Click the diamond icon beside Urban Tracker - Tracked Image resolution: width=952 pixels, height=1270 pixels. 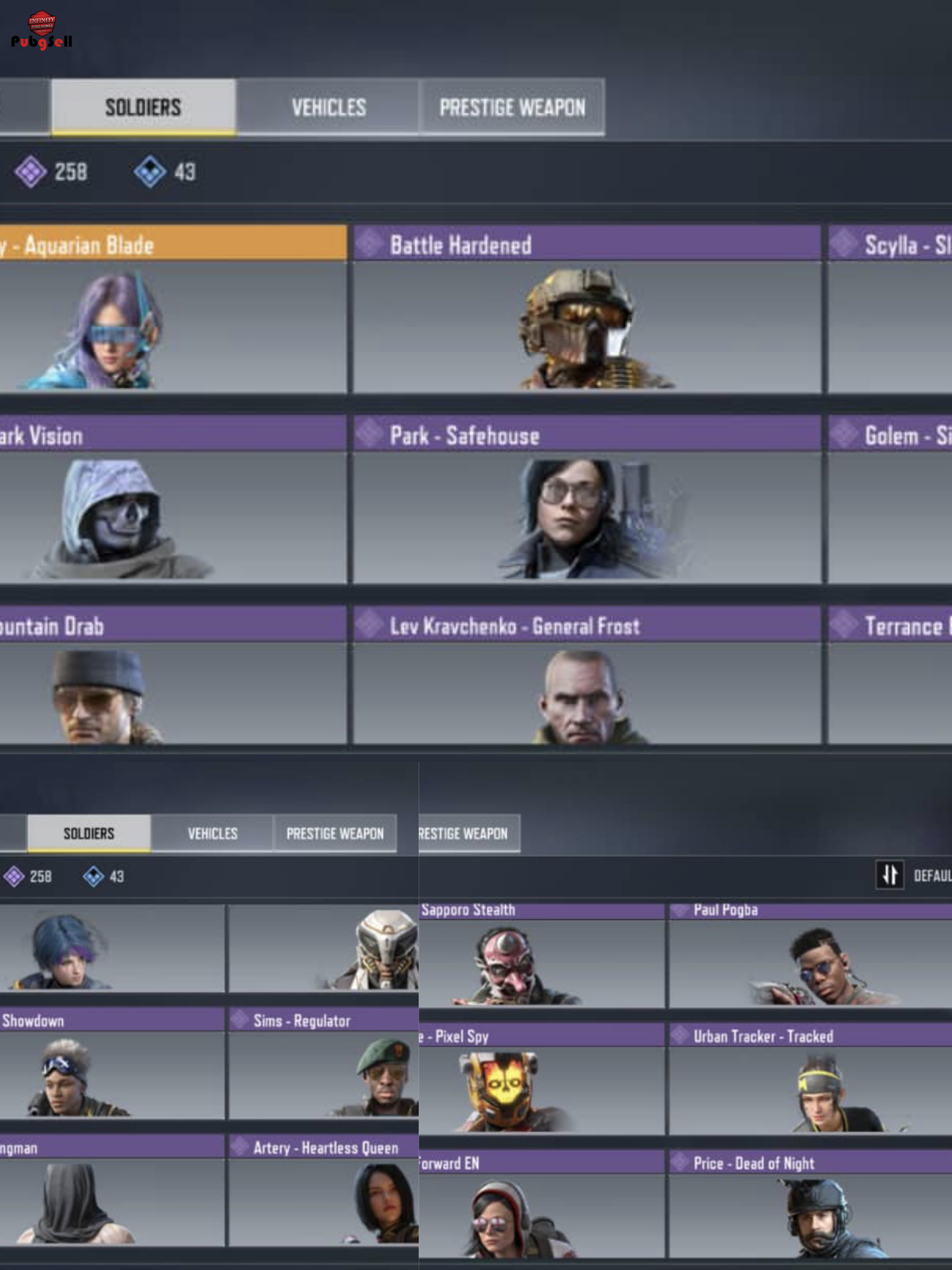click(x=680, y=1036)
